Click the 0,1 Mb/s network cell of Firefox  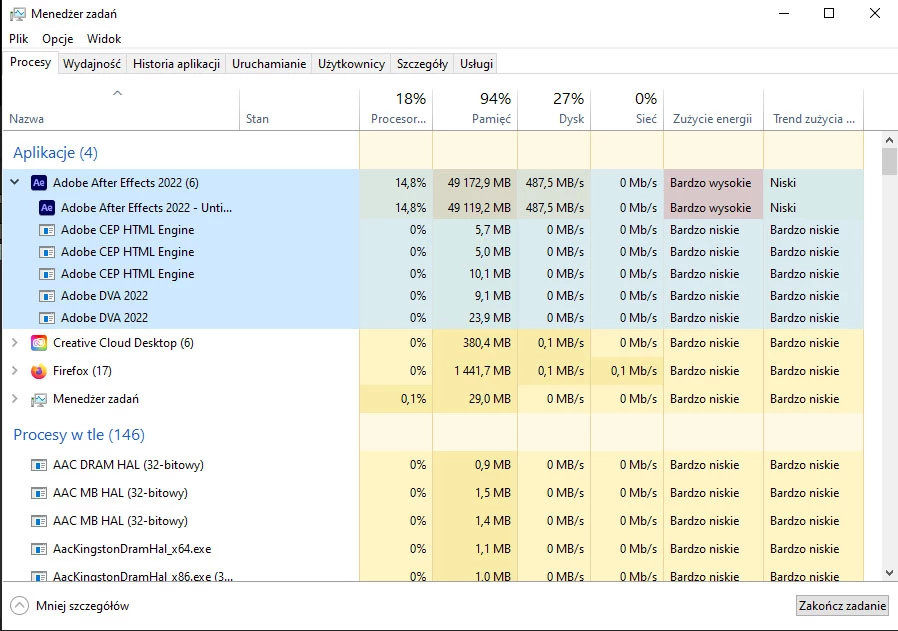point(627,371)
